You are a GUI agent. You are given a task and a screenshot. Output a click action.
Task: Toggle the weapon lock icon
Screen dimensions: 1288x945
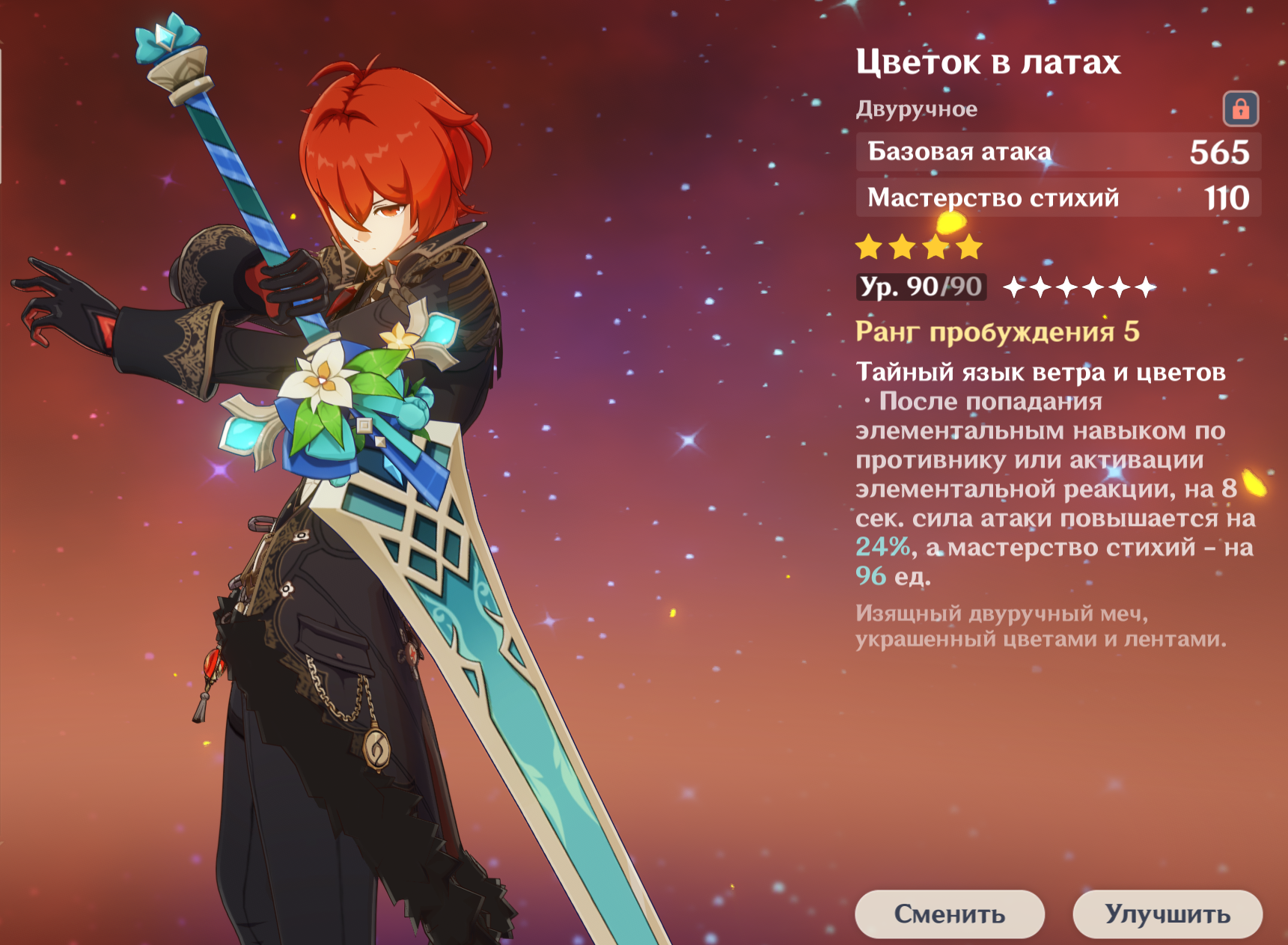pyautogui.click(x=1240, y=109)
